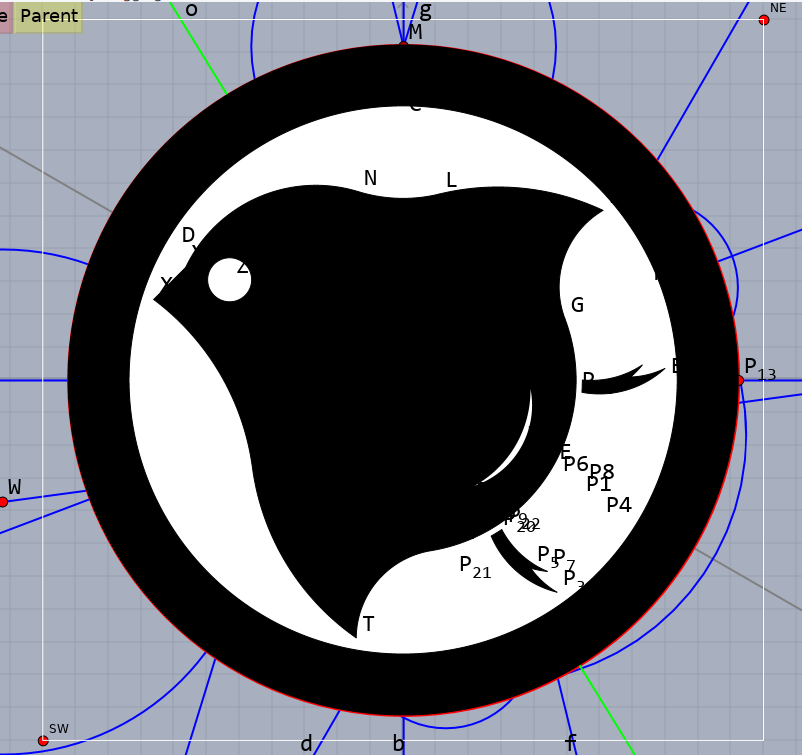
Task: Click the line label "f" at the bottom
Action: click(x=571, y=742)
